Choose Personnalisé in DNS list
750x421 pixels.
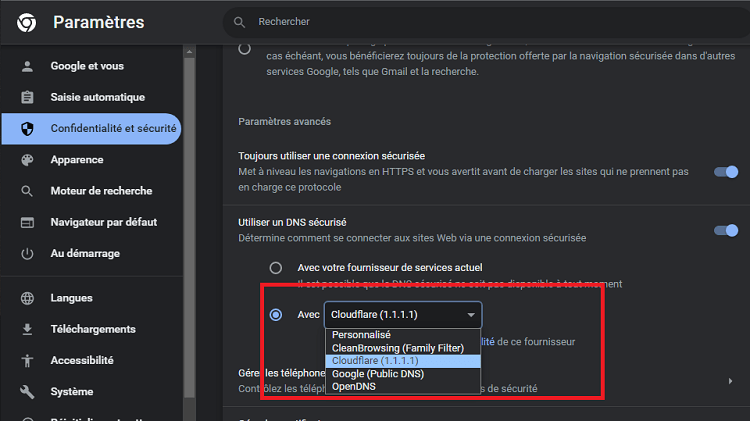coord(403,335)
